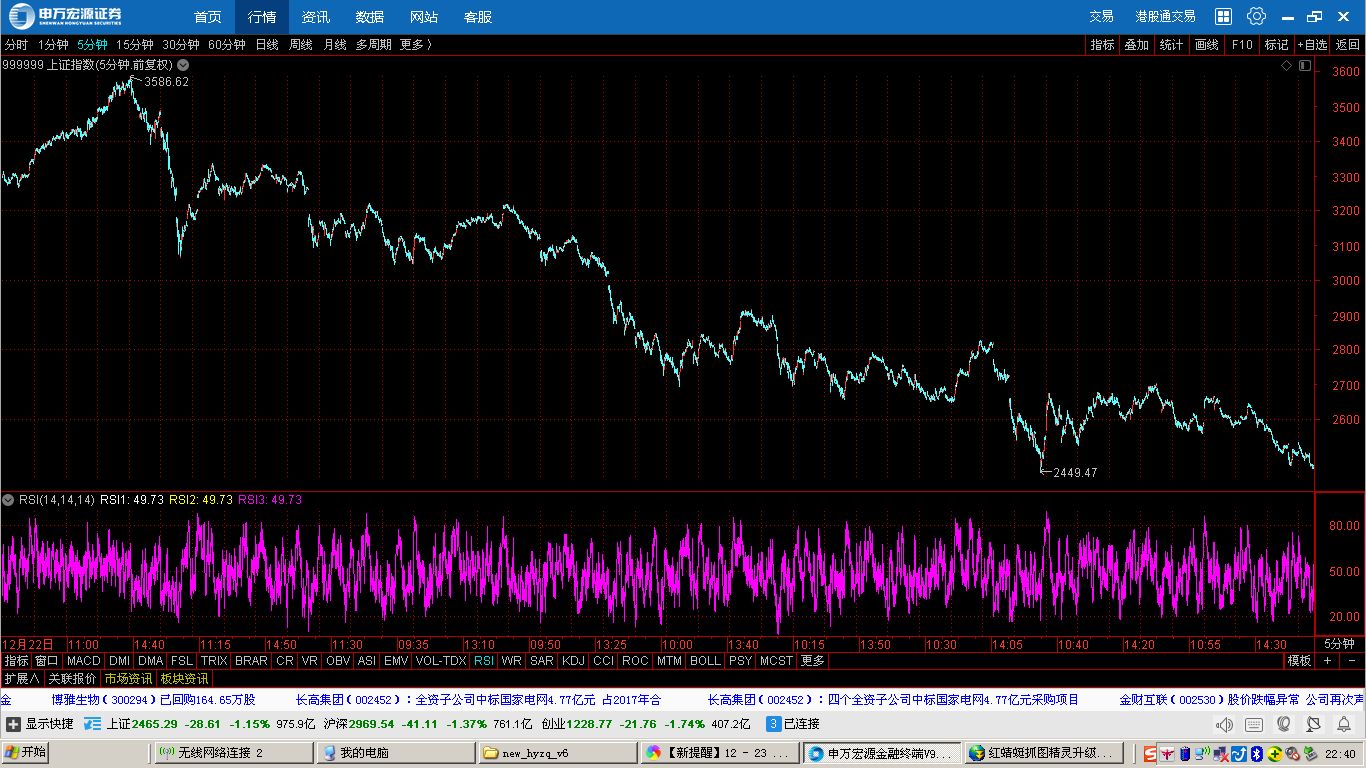
Task: Select the 分时 period tab
Action: point(16,45)
